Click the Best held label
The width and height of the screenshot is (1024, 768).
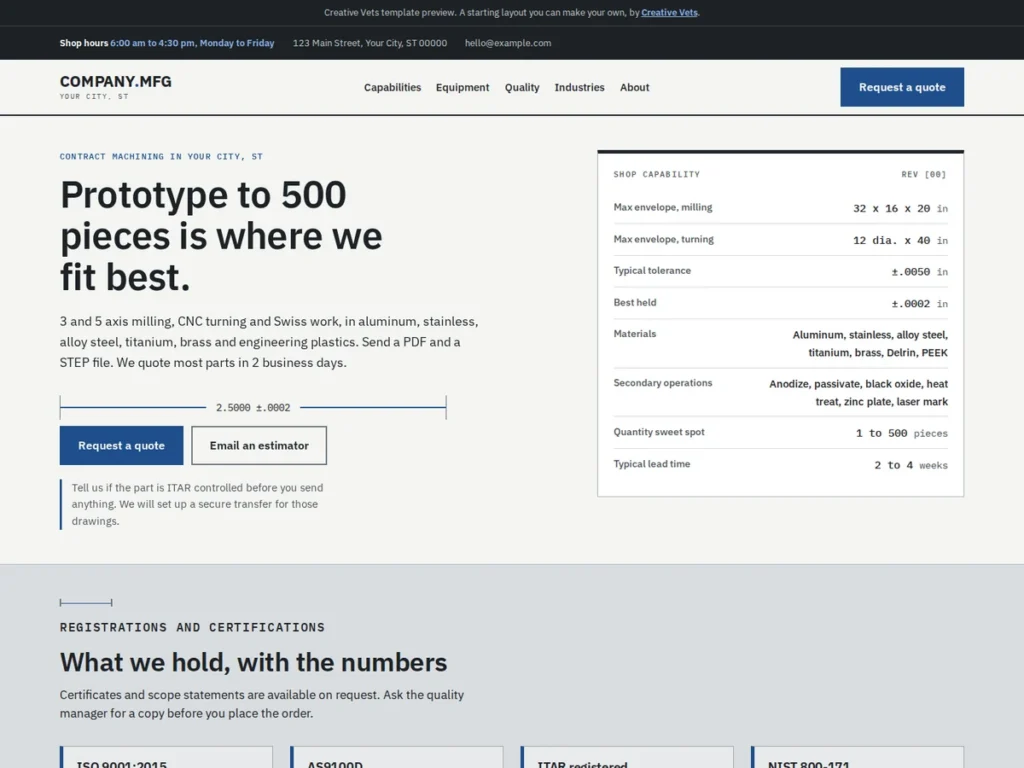635,302
